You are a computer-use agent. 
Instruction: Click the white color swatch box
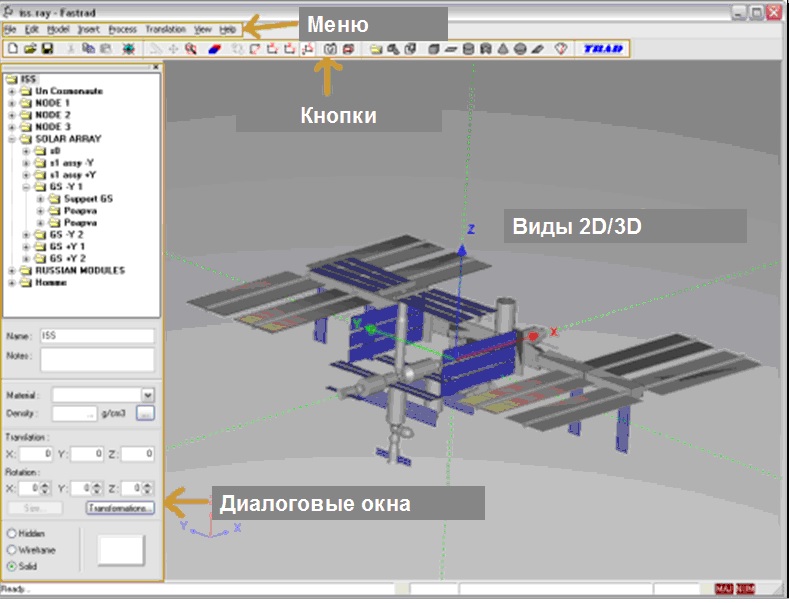tap(120, 549)
